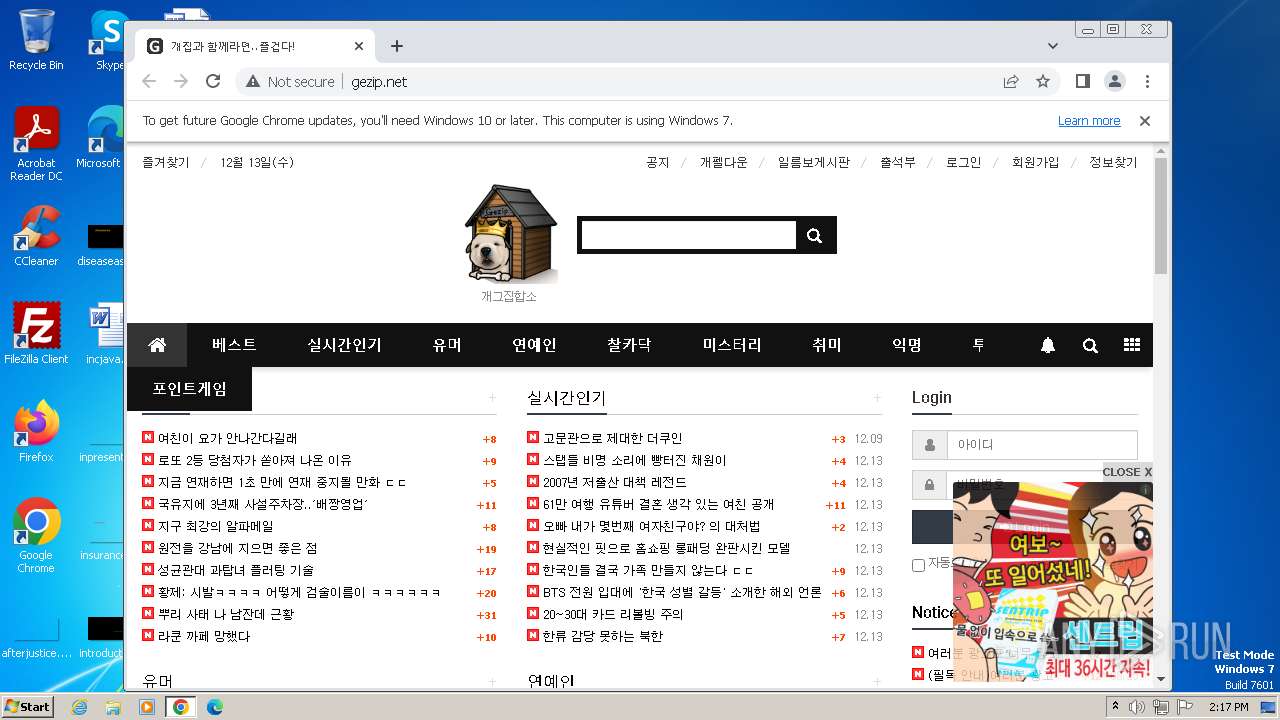This screenshot has width=1280, height=720.
Task: Show hidden tray icons with the arrow
Action: coord(1116,706)
